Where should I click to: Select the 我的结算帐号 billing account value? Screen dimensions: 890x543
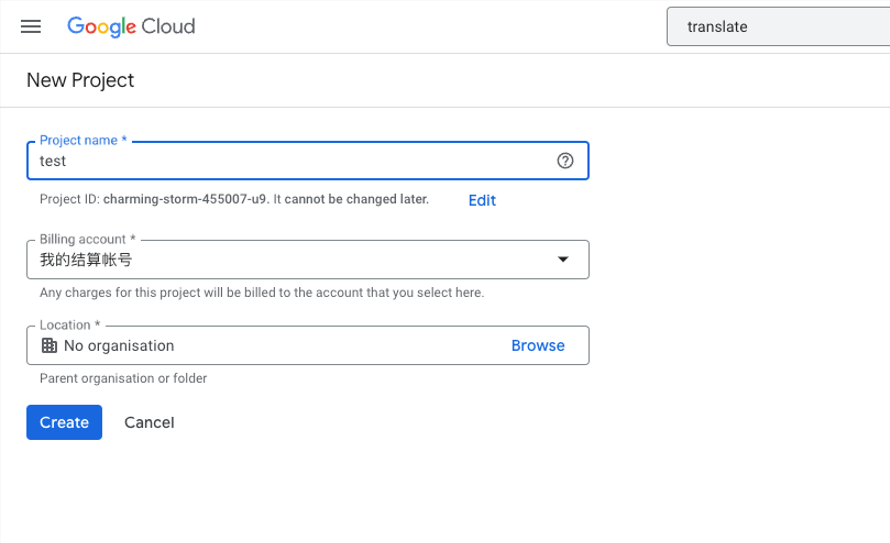click(x=86, y=260)
